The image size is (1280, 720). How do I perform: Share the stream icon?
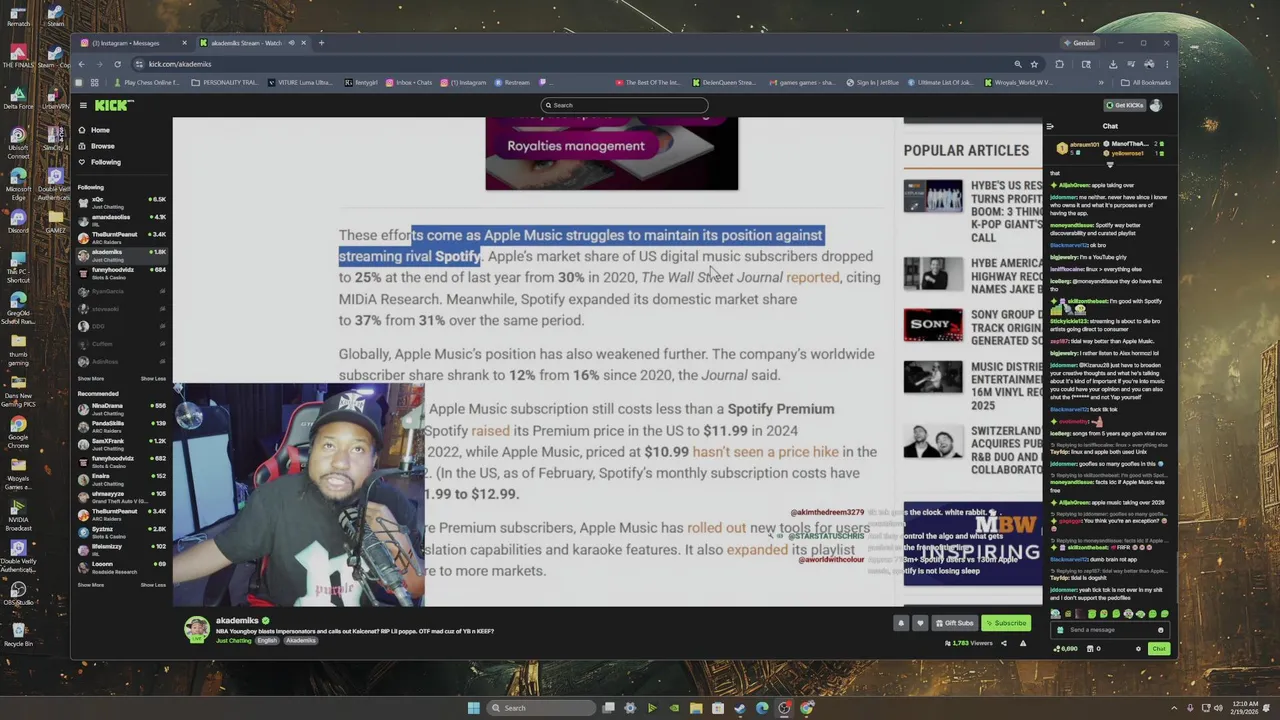tap(1004, 643)
